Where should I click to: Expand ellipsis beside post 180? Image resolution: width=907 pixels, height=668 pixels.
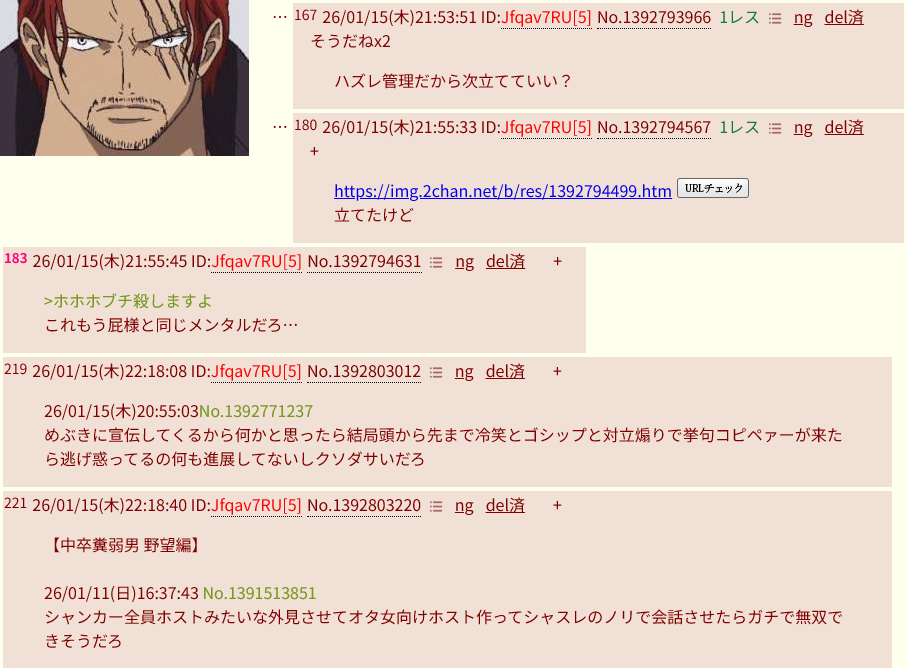pos(280,127)
